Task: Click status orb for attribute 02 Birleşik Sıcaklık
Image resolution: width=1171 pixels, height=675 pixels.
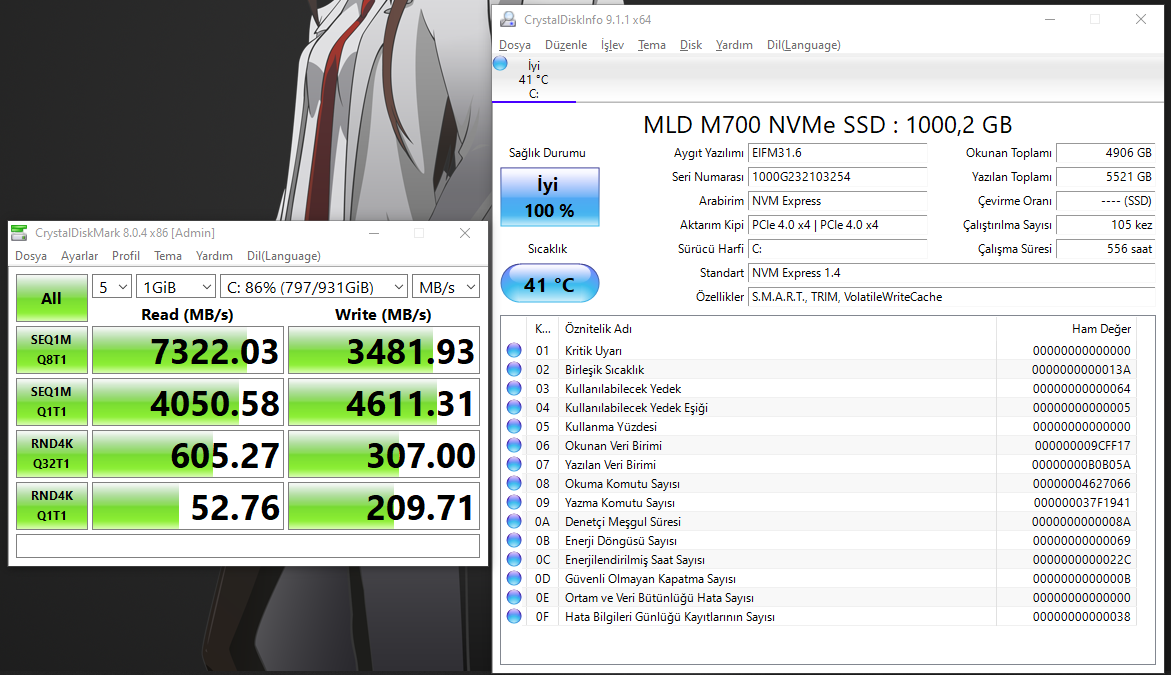Action: coord(514,369)
